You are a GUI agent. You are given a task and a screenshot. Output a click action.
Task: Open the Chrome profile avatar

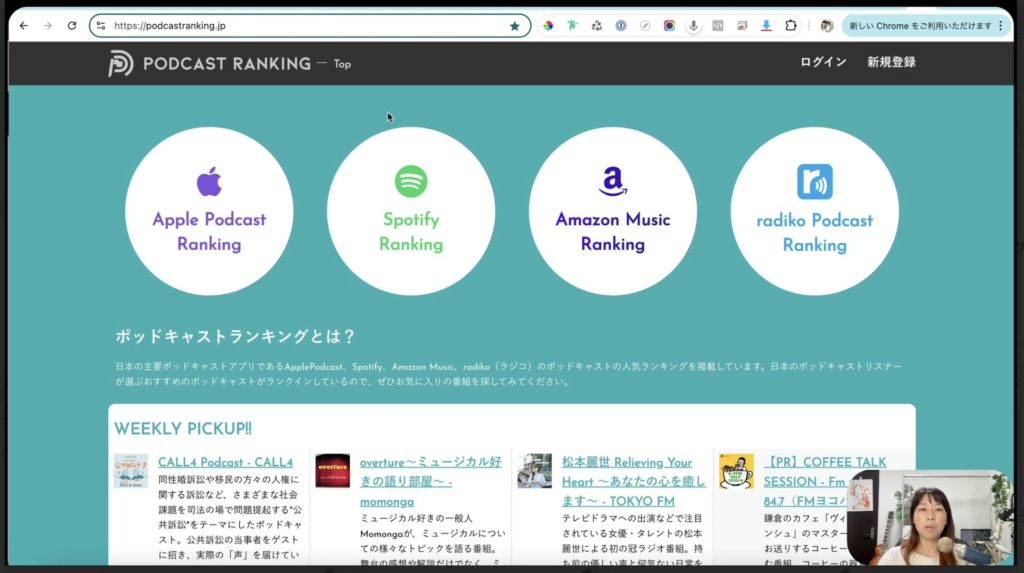(827, 26)
